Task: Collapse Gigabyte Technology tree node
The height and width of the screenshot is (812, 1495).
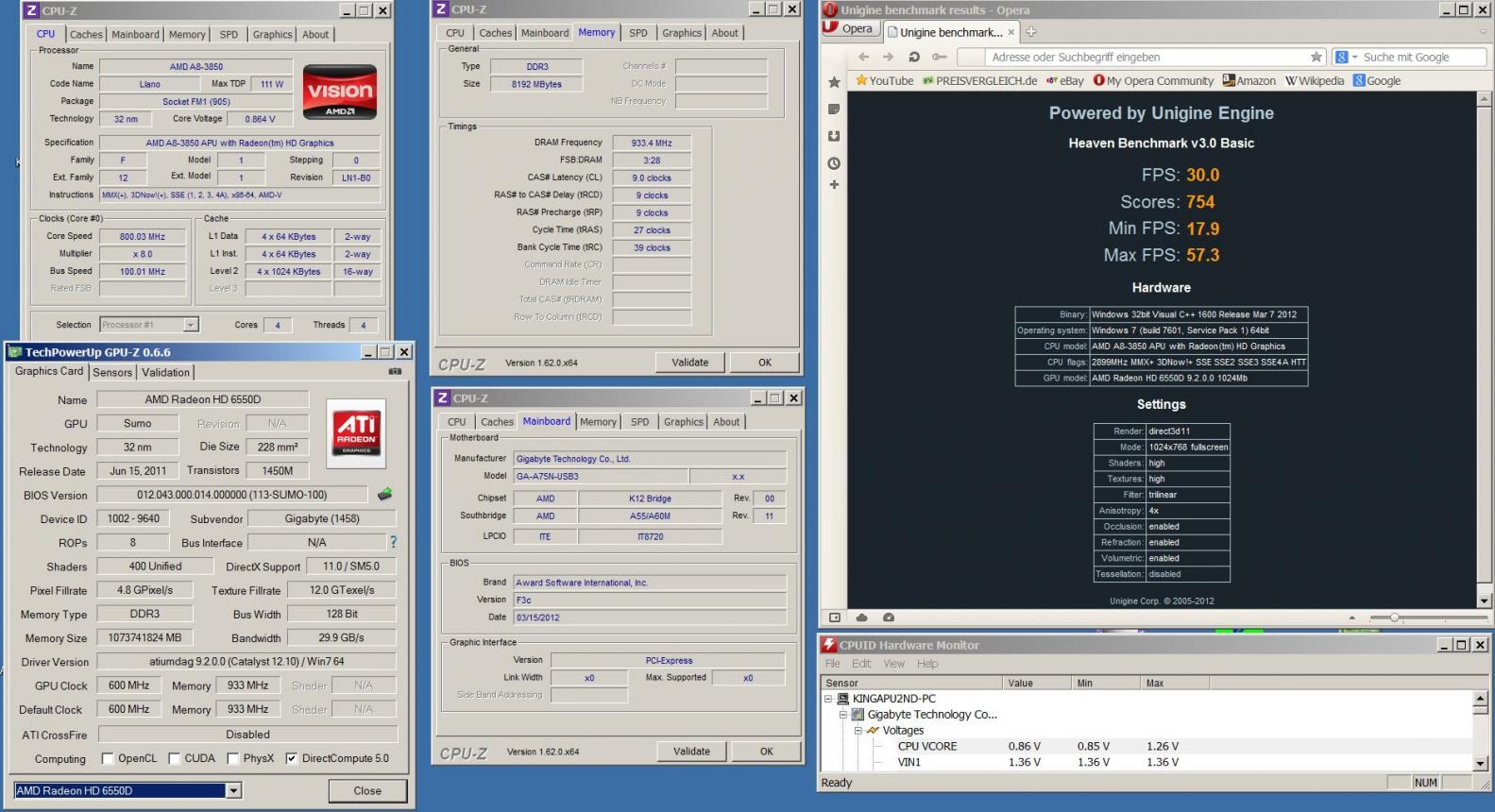Action: [843, 715]
